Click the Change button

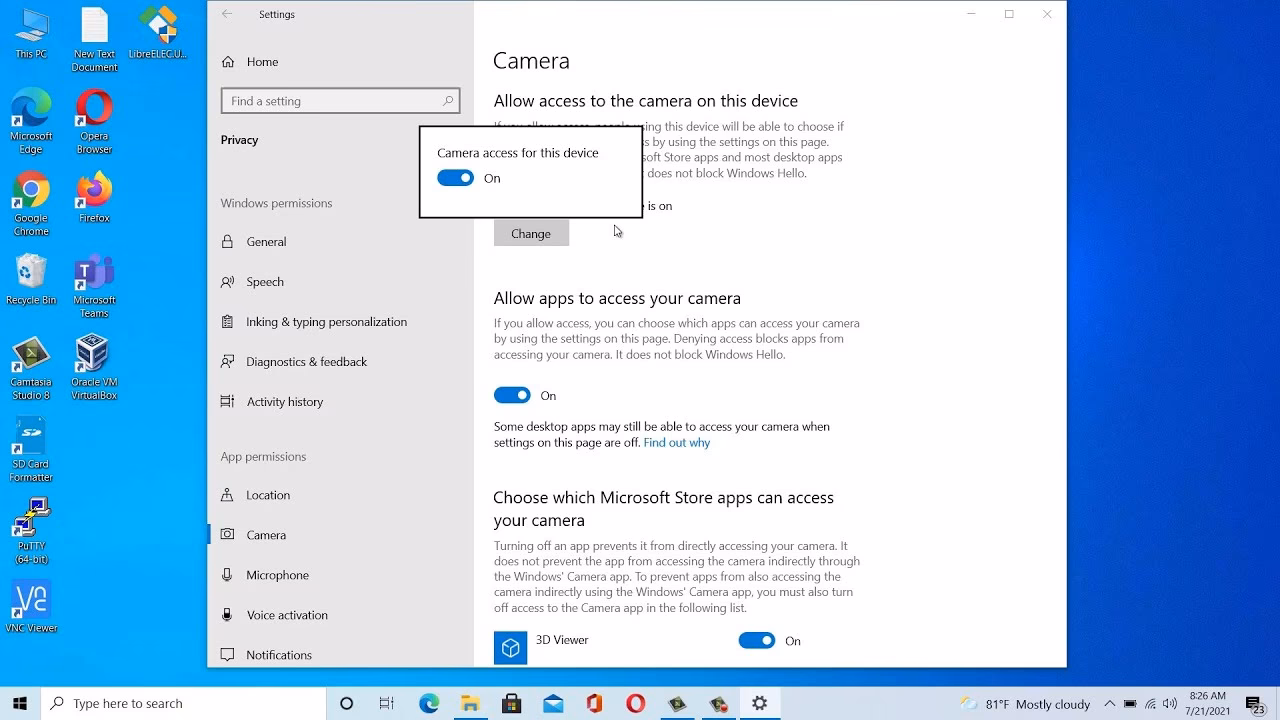tap(531, 234)
